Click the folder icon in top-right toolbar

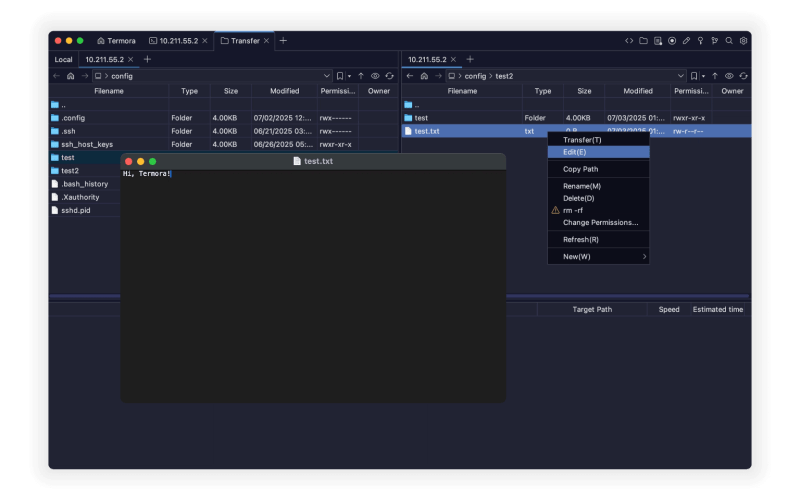coord(643,41)
